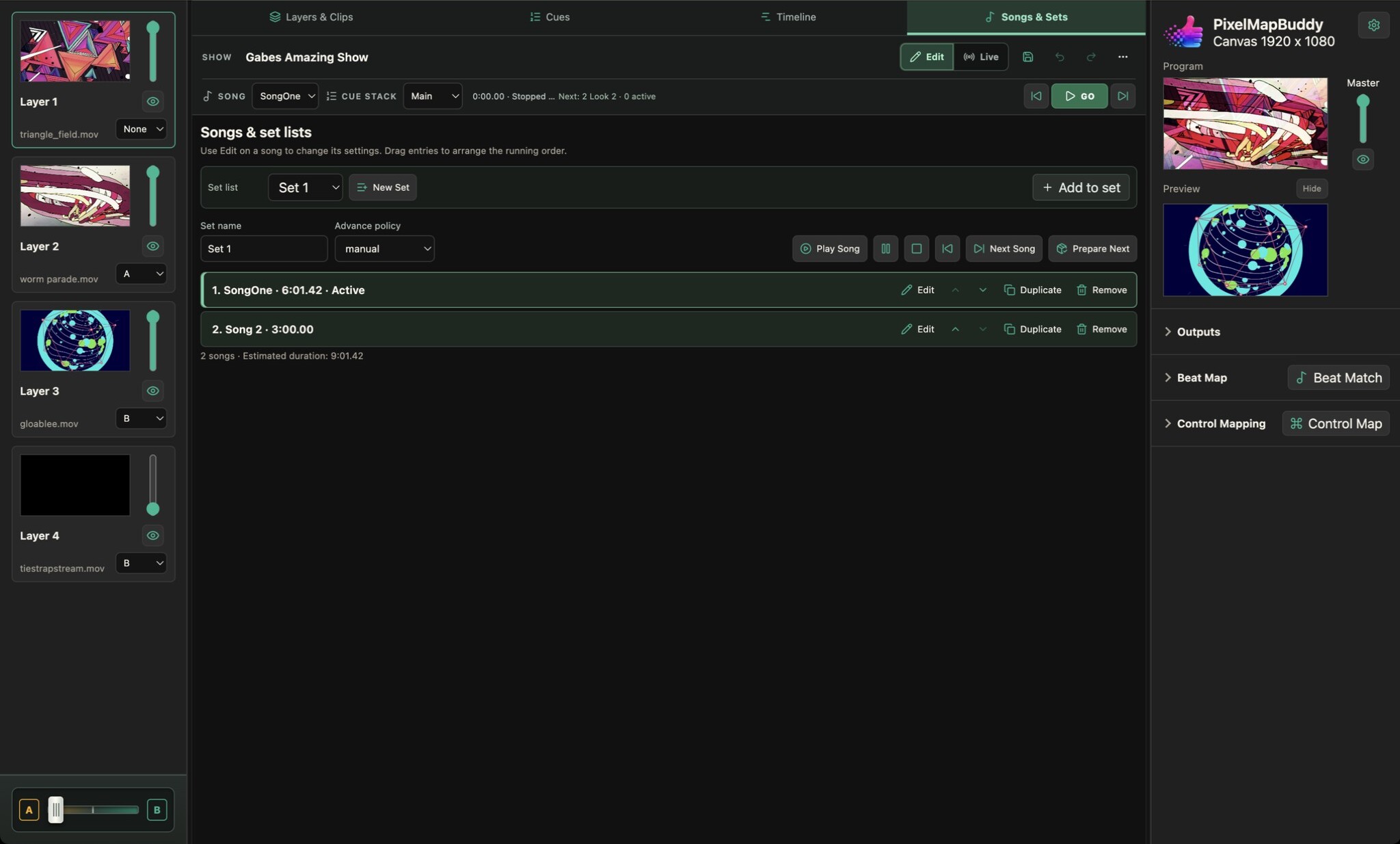This screenshot has height=844, width=1400.
Task: Toggle visibility eye for Layer 3
Action: tap(153, 391)
